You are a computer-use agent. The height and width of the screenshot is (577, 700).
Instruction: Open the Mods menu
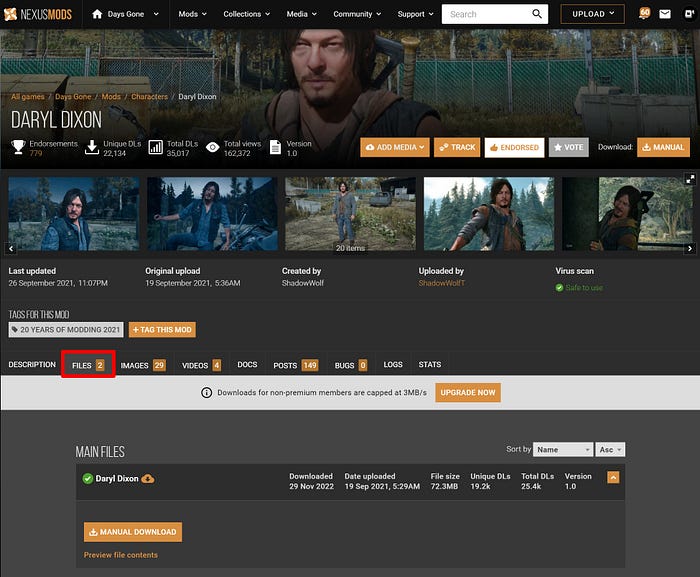point(192,14)
